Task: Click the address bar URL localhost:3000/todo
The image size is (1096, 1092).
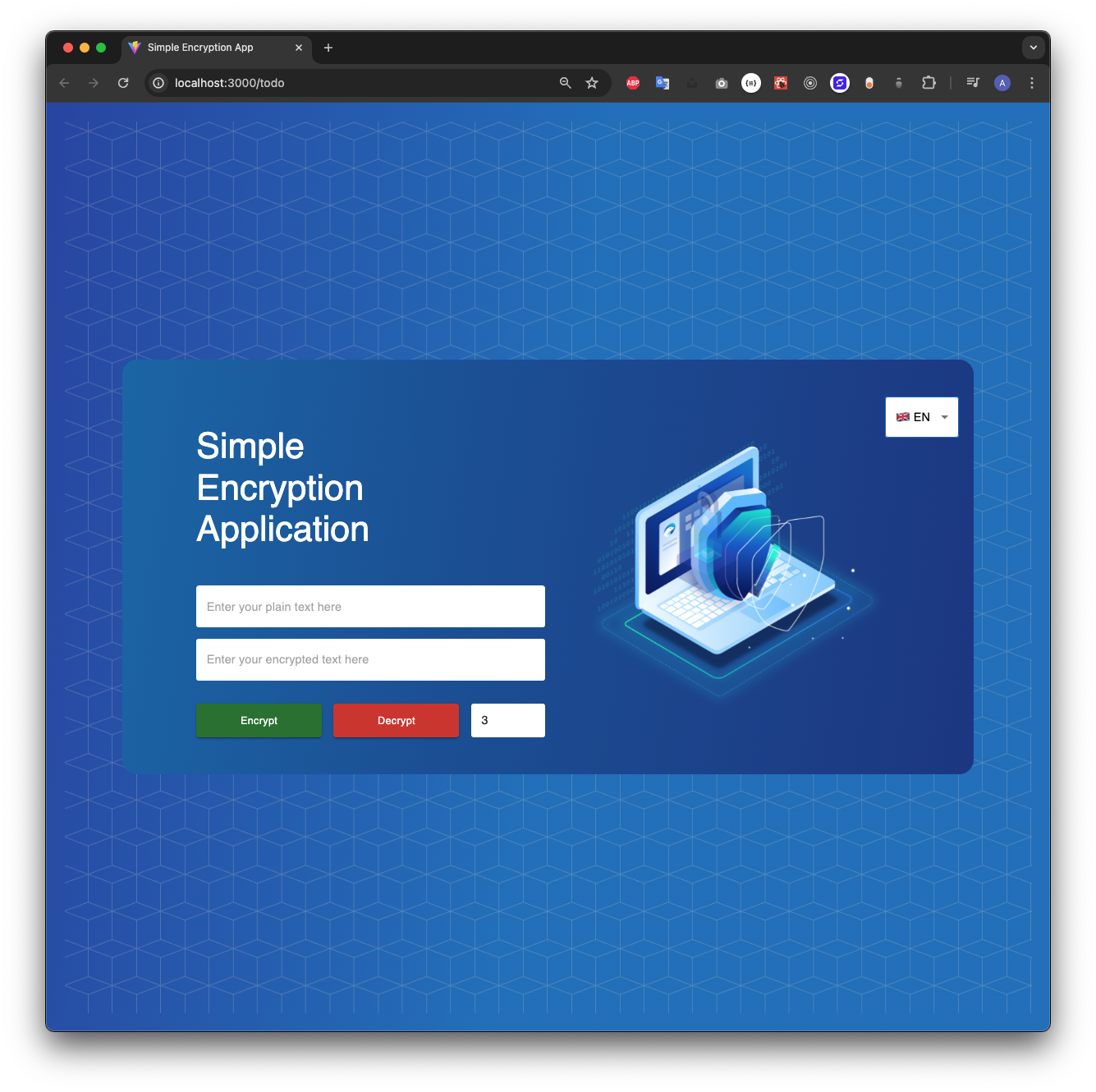Action: (230, 83)
